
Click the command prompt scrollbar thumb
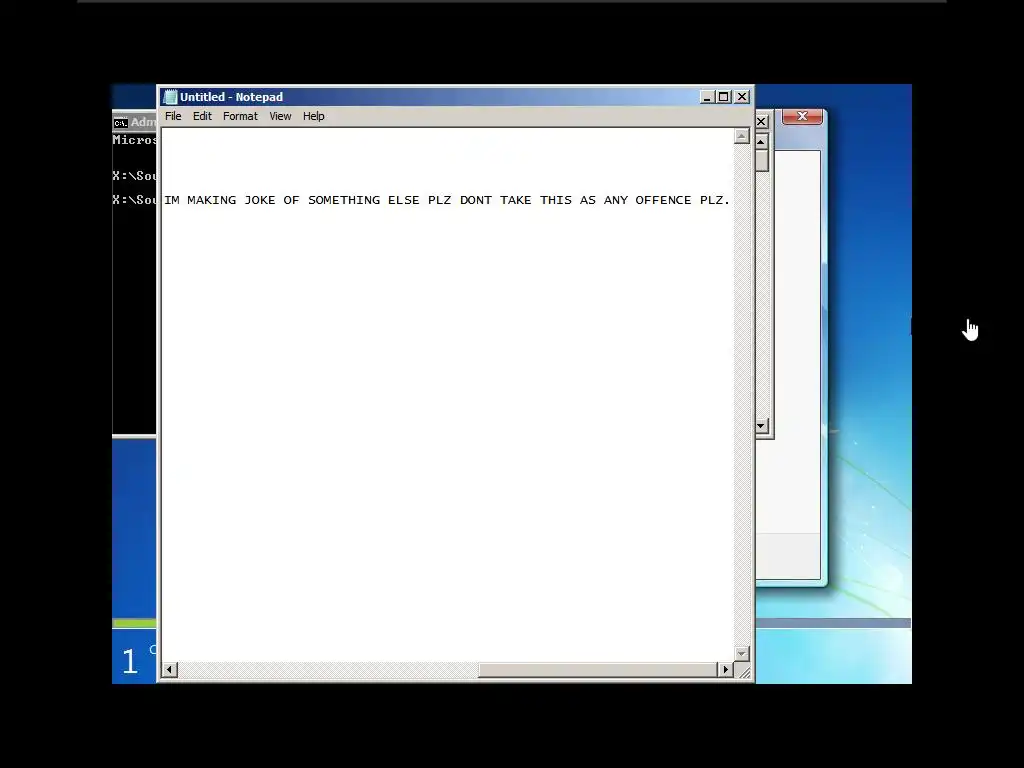tap(761, 160)
